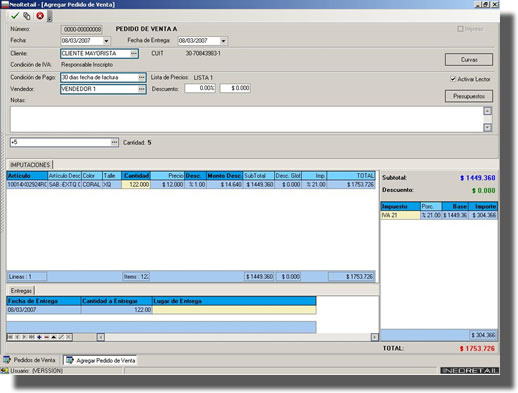
Task: Click the Número 0000-00000008 field
Action: [x=82, y=29]
